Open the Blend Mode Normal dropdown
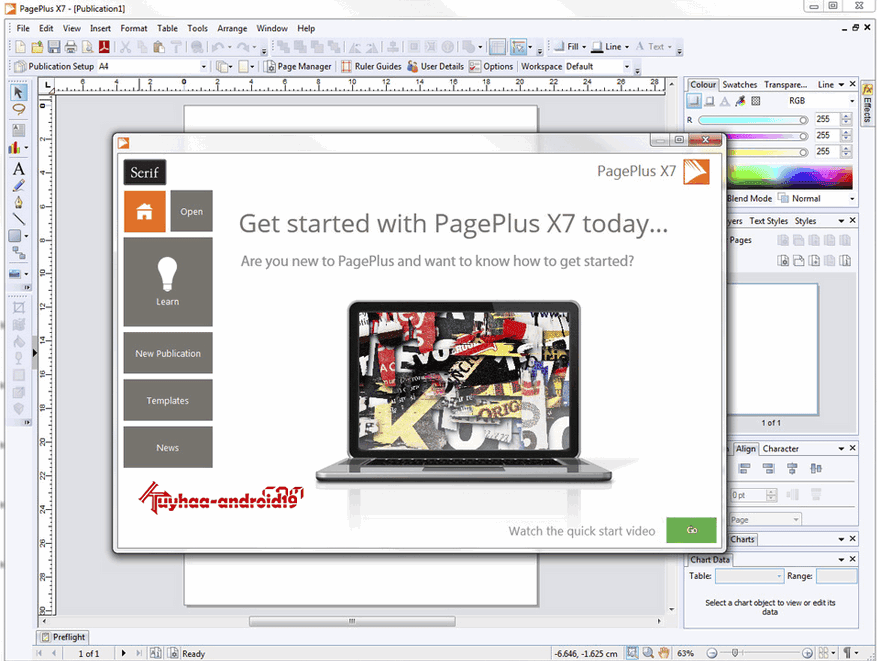Image resolution: width=877 pixels, height=661 pixels. pos(852,199)
